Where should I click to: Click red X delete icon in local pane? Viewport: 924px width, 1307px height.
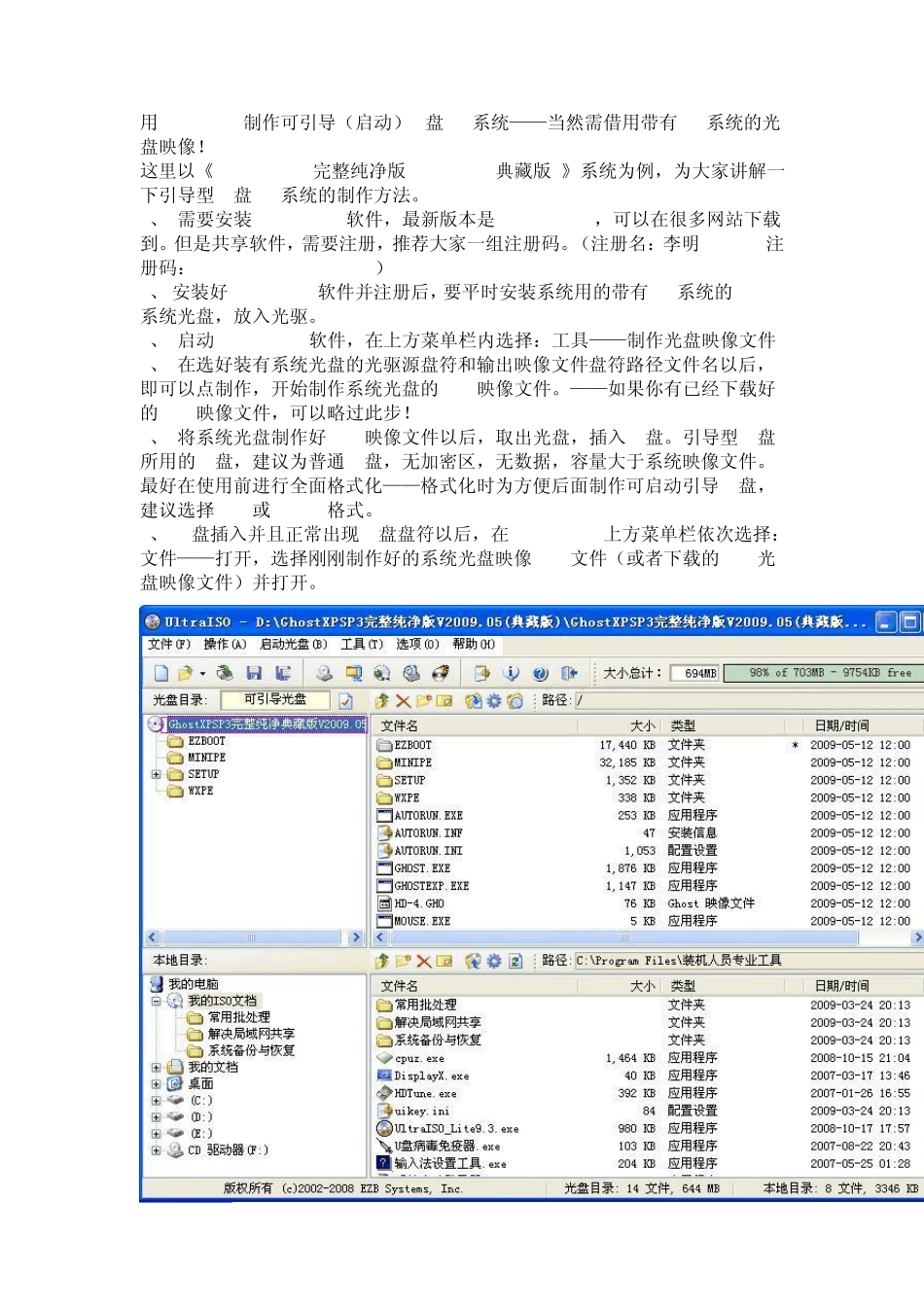424,961
